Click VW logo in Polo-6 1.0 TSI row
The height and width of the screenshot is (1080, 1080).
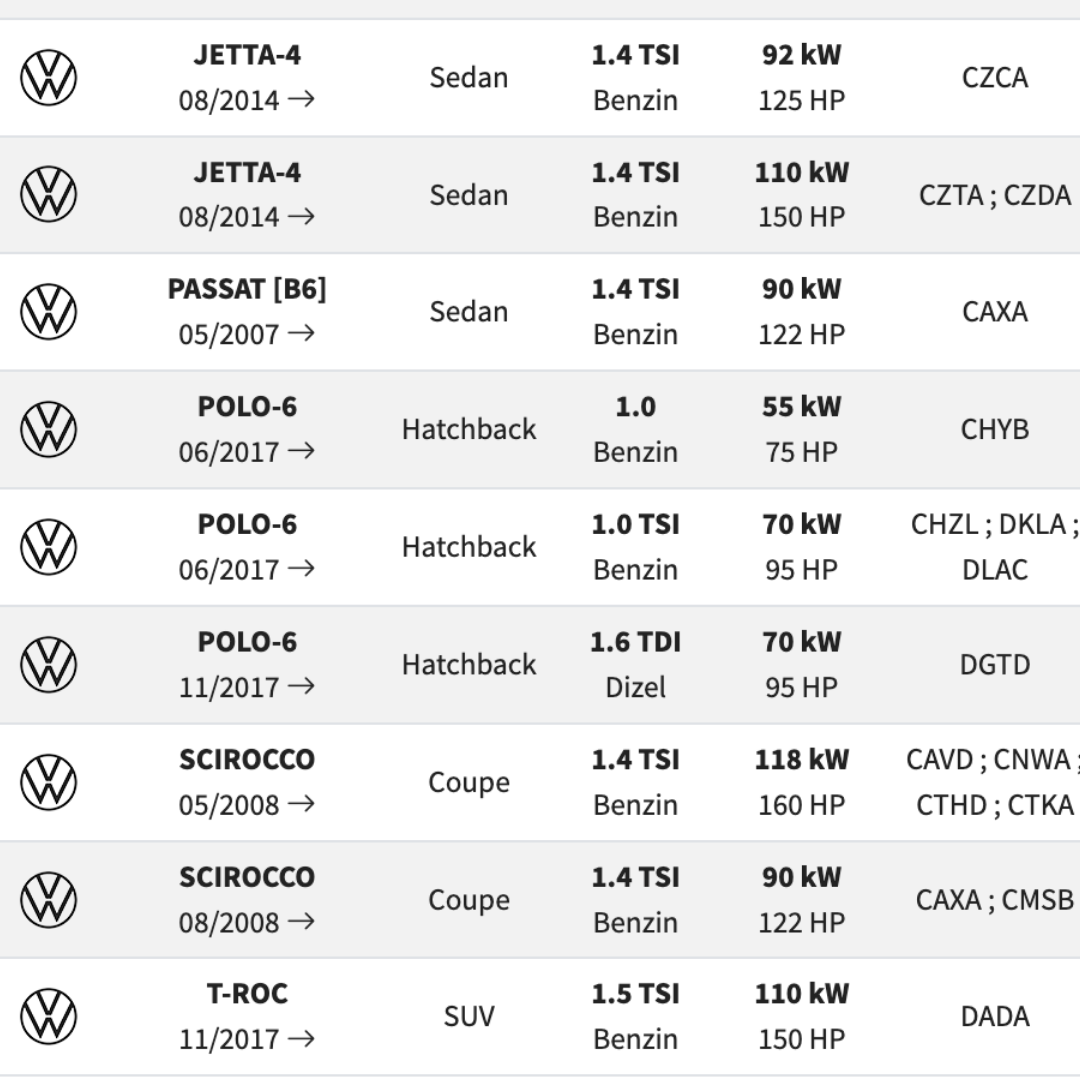click(x=48, y=547)
